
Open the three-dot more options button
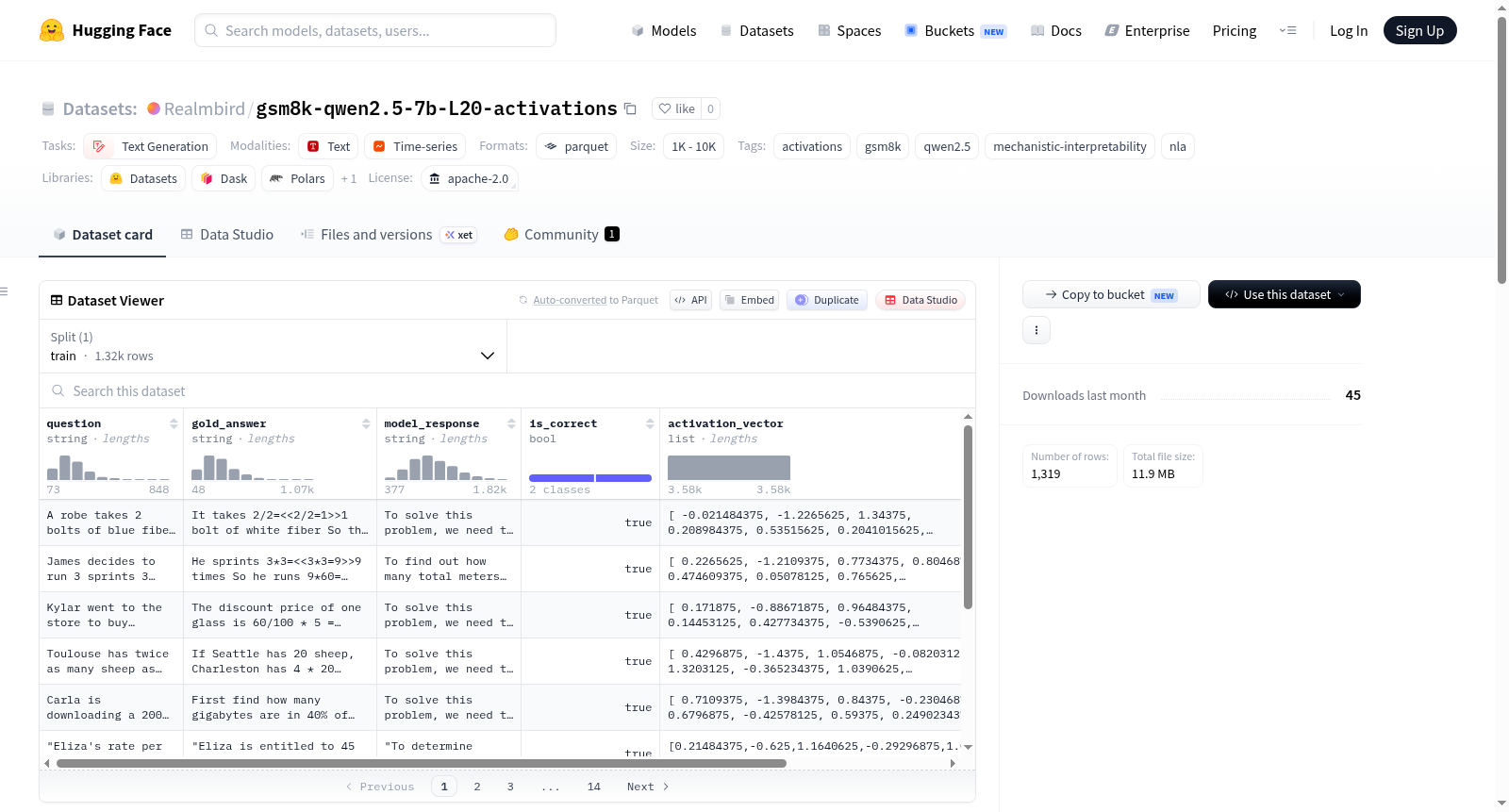point(1036,330)
